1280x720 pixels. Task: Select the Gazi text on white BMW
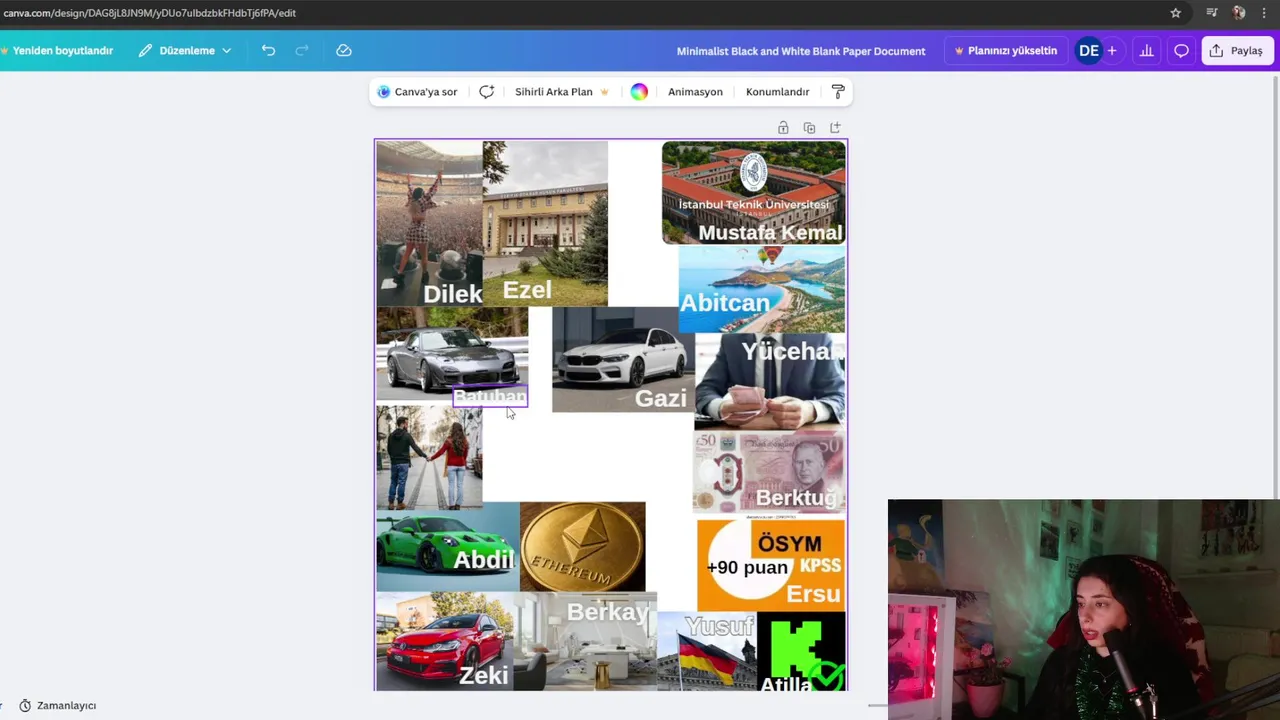(661, 399)
